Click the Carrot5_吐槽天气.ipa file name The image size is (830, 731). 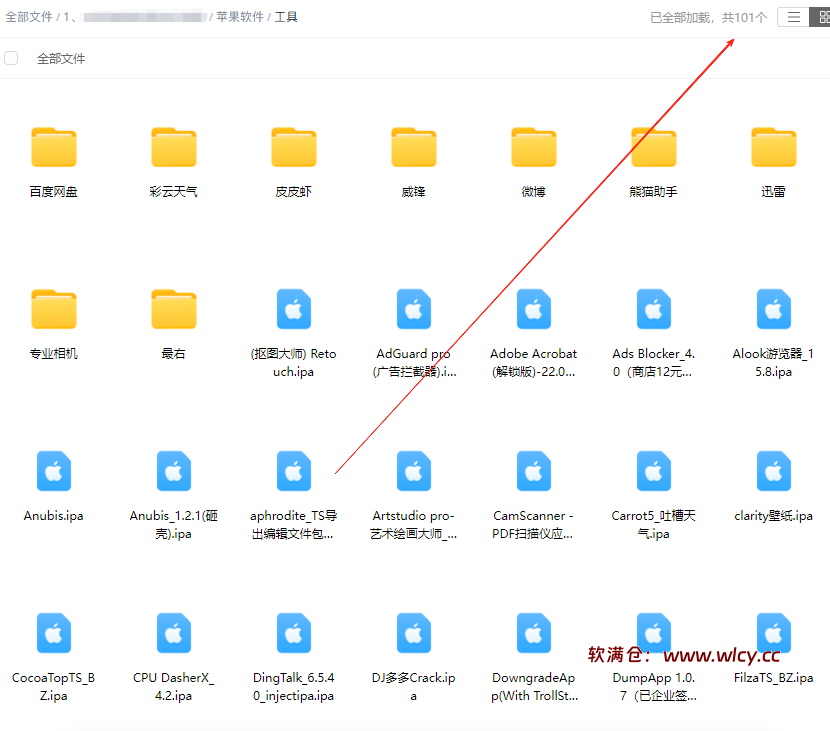pyautogui.click(x=654, y=525)
